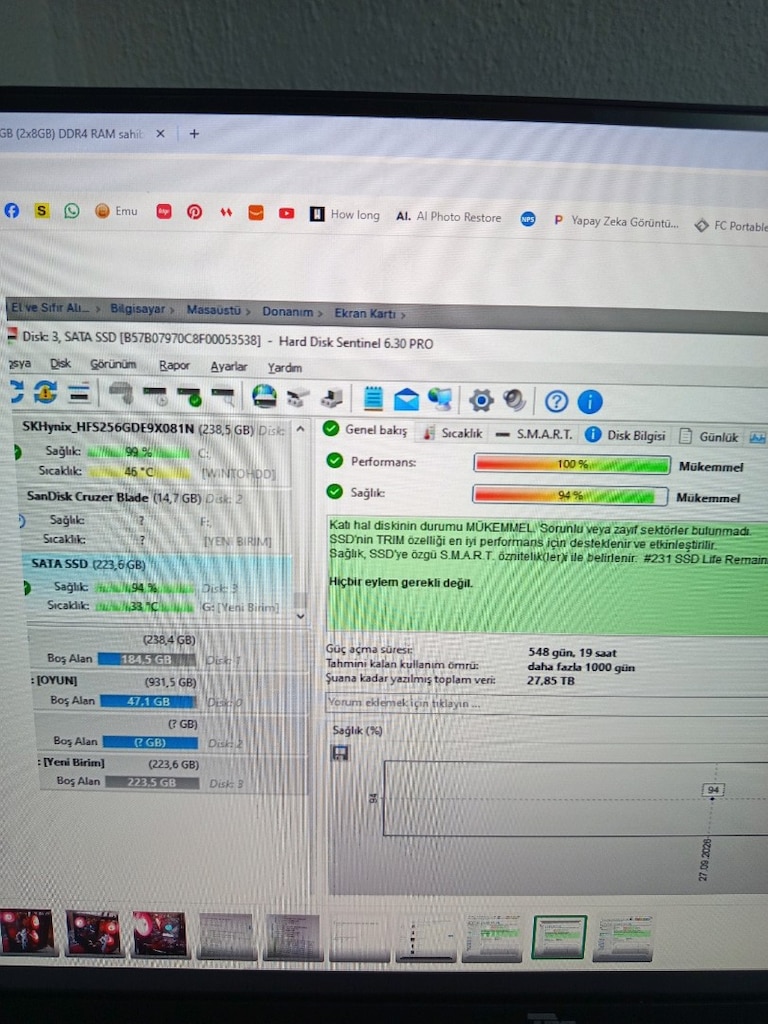This screenshot has height=1024, width=768.
Task: Click the refresh disks toolbar icon
Action: click(x=17, y=392)
